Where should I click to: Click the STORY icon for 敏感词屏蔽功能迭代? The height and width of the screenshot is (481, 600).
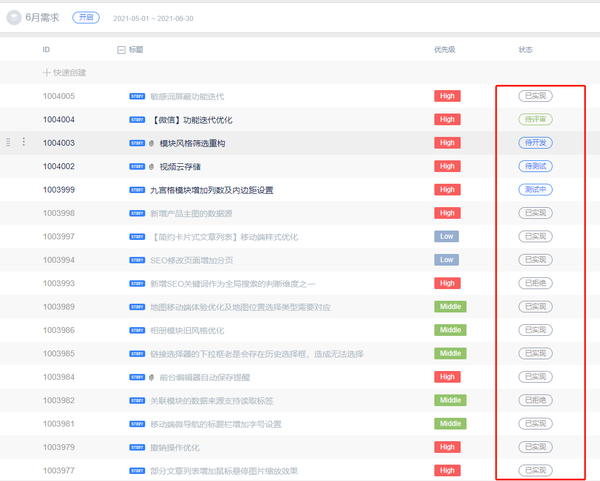[137, 96]
